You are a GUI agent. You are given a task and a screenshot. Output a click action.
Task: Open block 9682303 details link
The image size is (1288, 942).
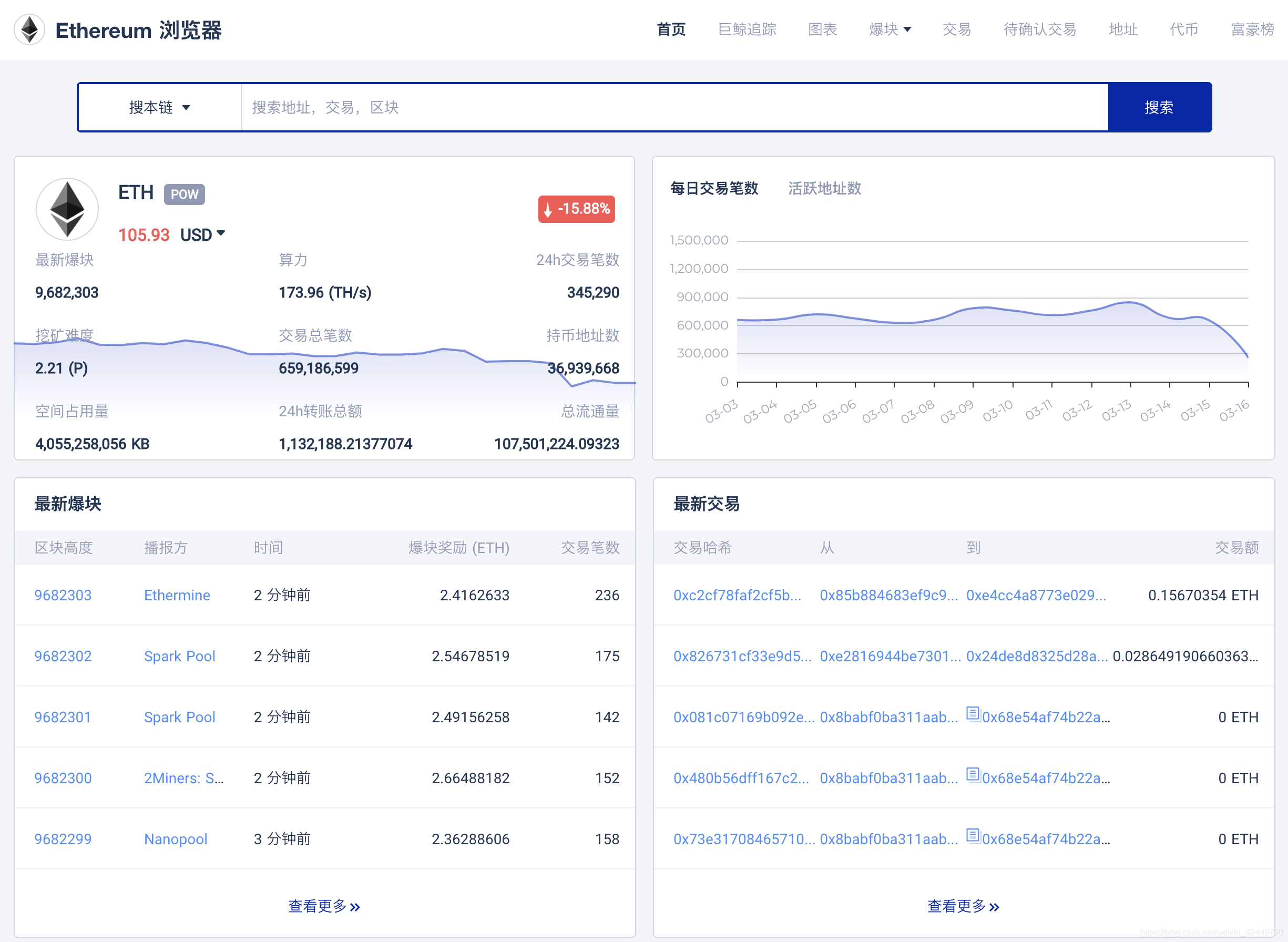tap(63, 595)
